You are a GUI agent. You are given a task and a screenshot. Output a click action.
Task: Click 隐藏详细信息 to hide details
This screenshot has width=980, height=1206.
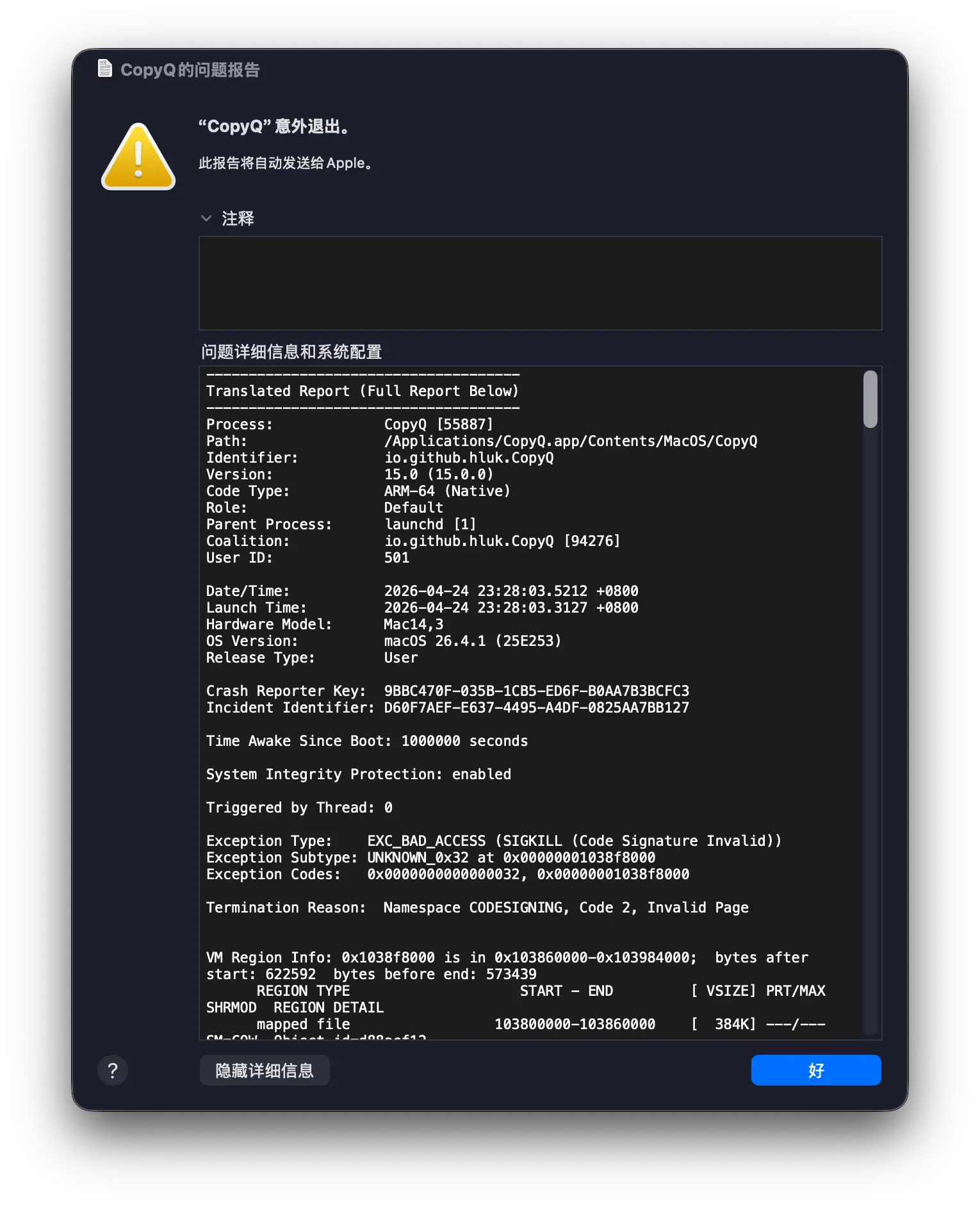point(265,1070)
